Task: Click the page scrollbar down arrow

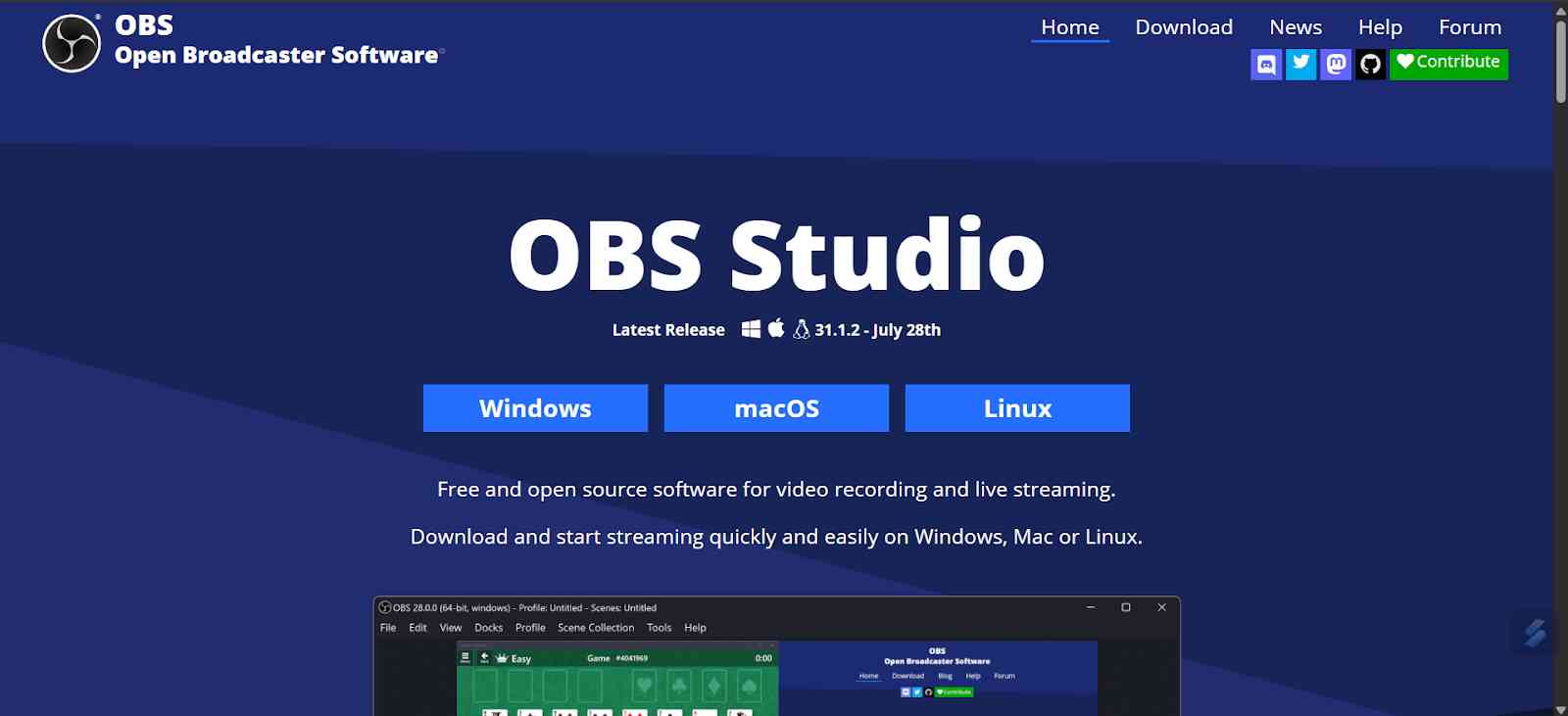Action: 1560,708
